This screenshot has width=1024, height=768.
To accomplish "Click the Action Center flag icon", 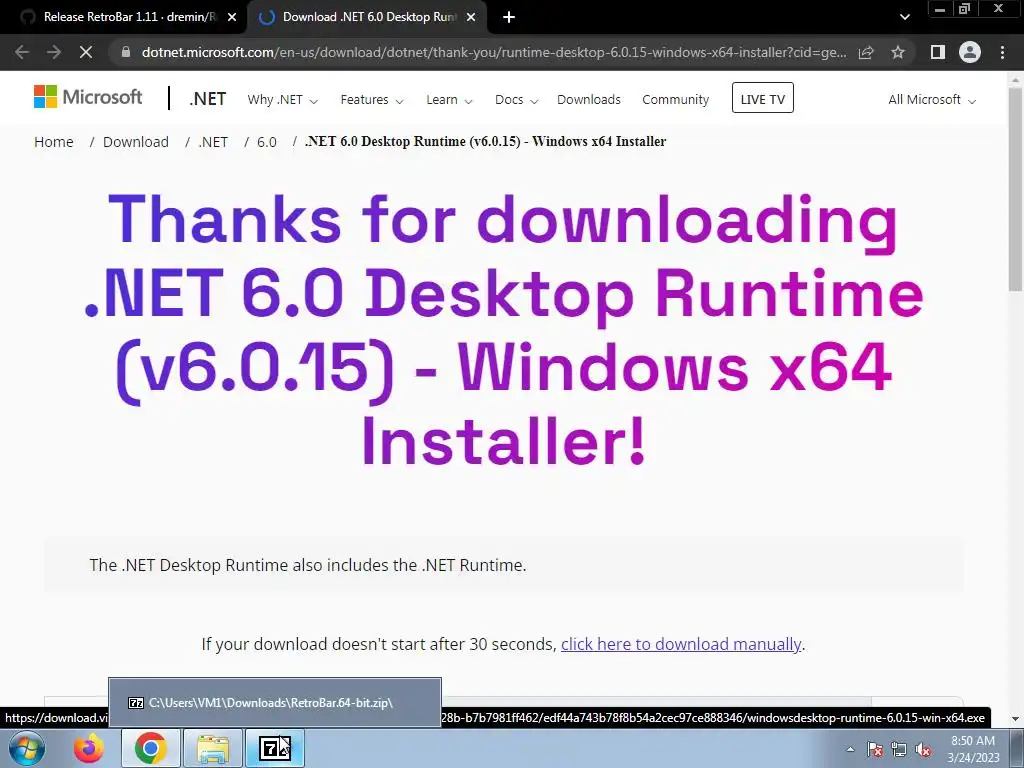I will pos(875,749).
